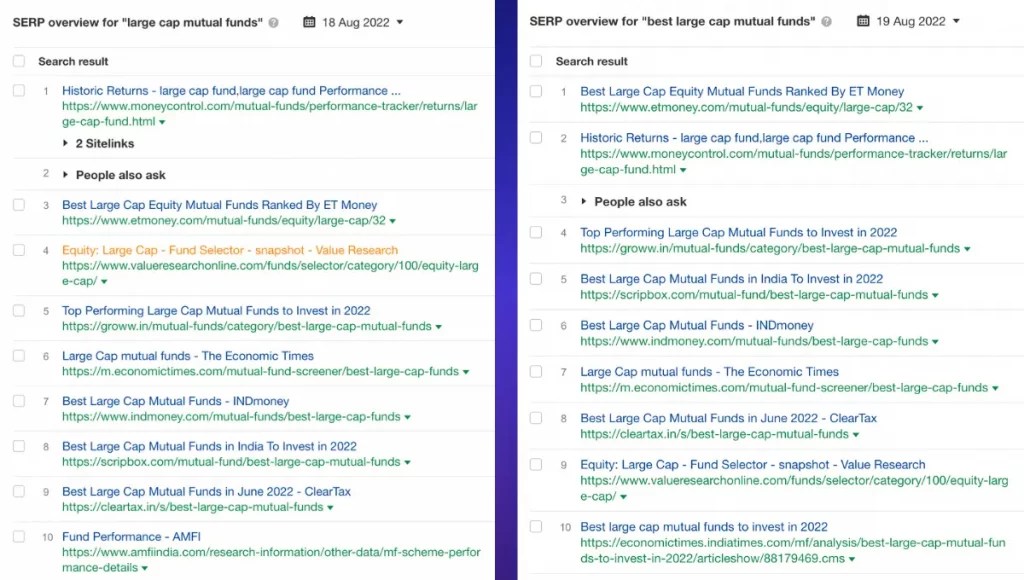This screenshot has height=580, width=1024.
Task: Open URL dropdown for right moneycontrol result
Action: click(x=683, y=170)
